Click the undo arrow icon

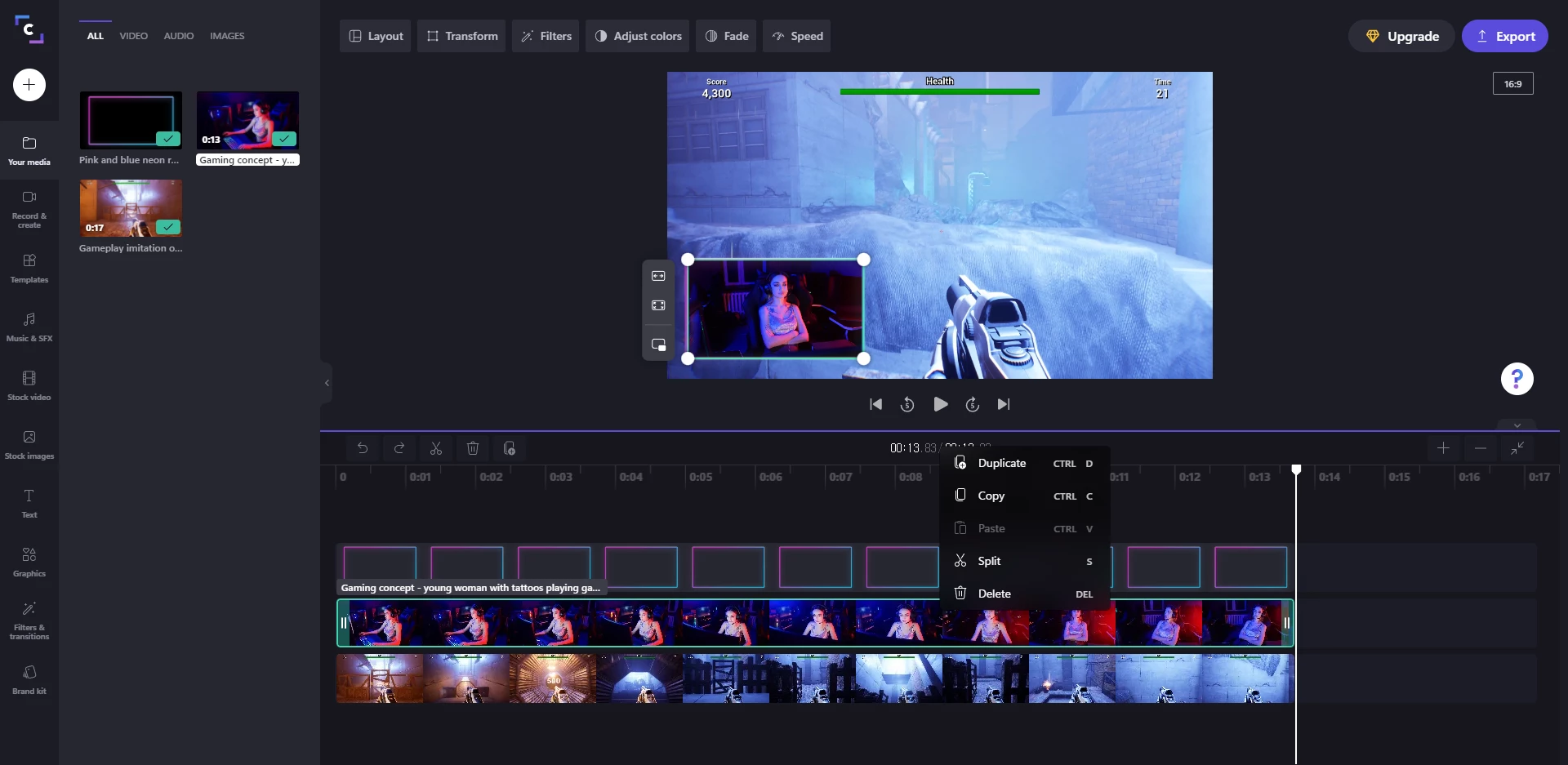tap(363, 448)
